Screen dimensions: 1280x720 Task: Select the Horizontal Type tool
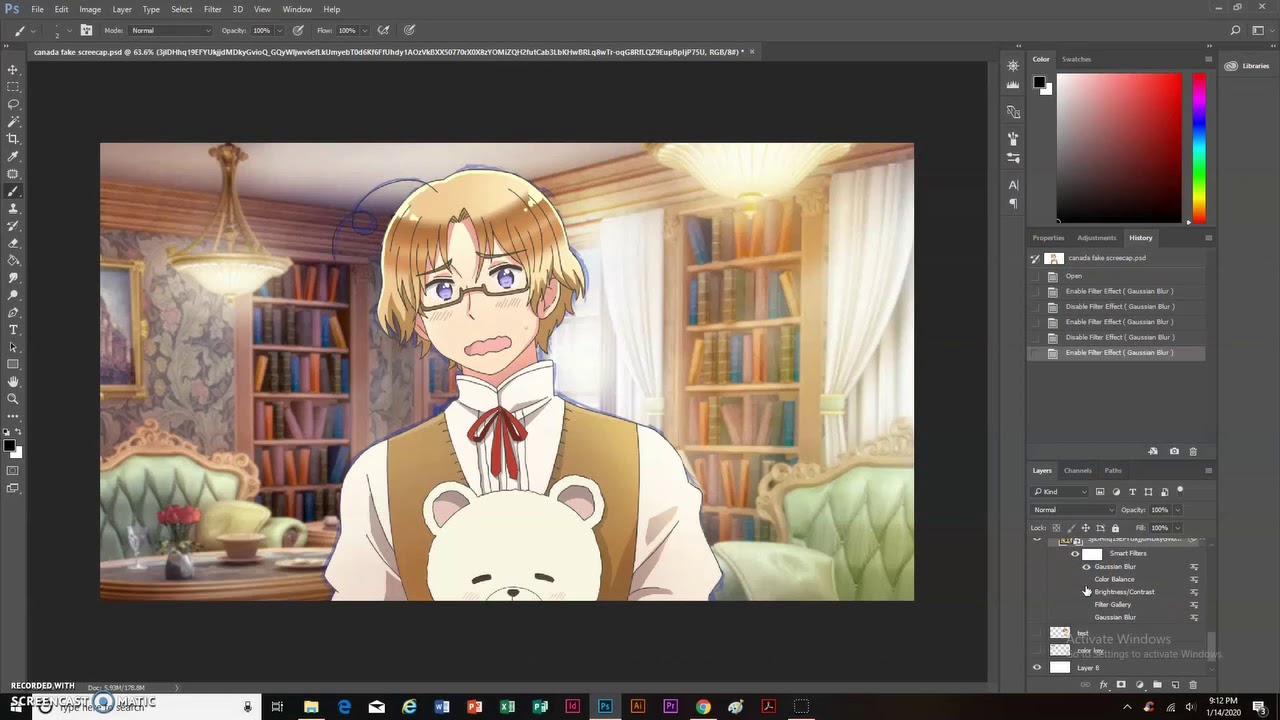tap(13, 329)
